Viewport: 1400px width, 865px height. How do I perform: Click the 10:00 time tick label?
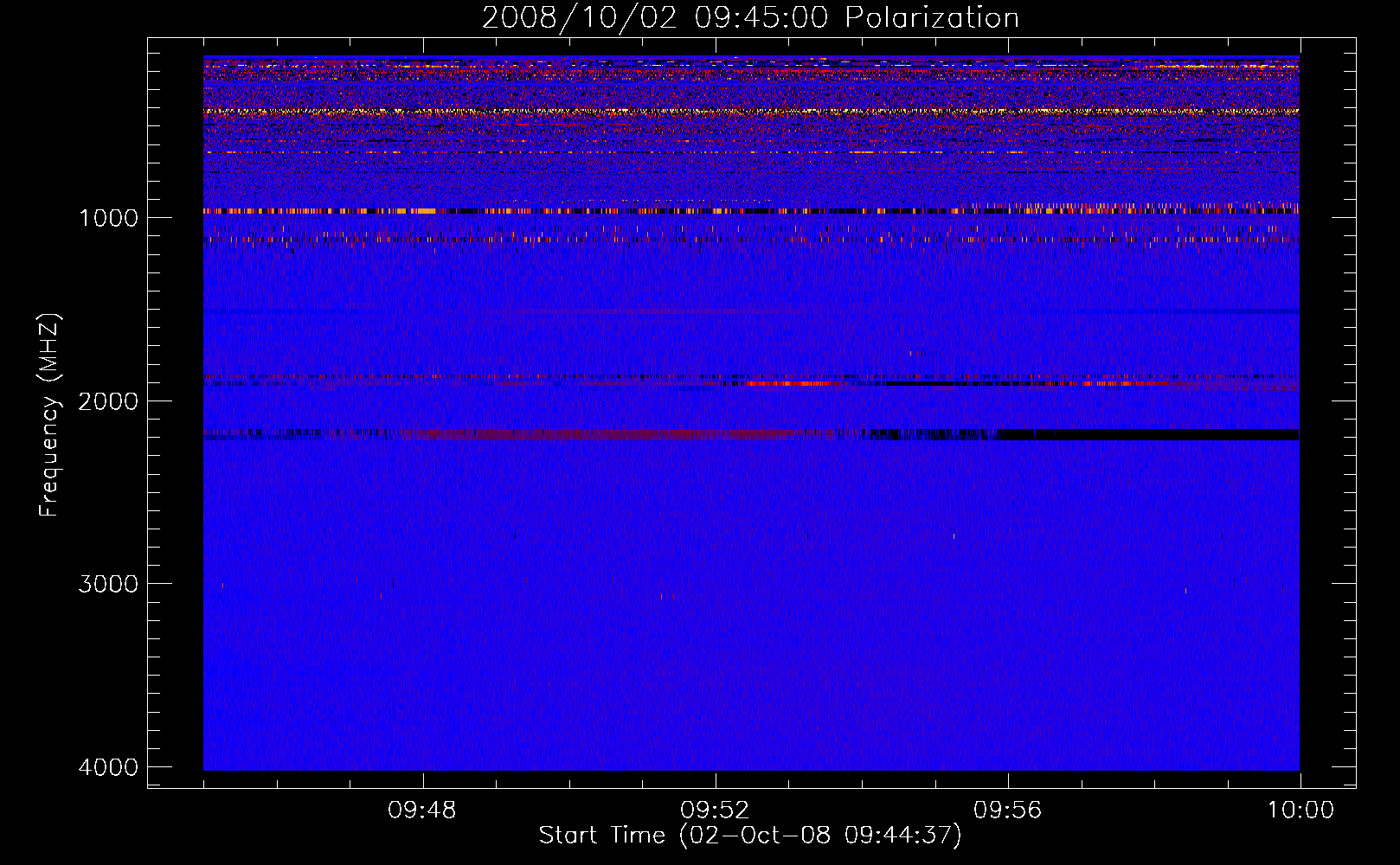(x=1300, y=811)
